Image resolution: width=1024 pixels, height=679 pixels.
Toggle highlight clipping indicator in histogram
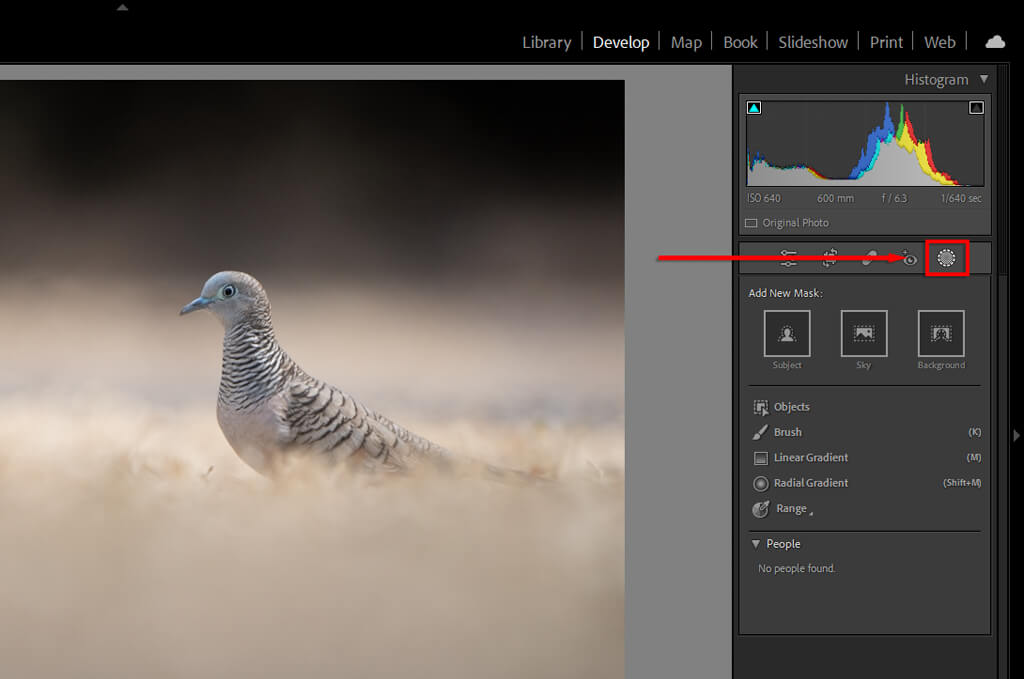(976, 108)
